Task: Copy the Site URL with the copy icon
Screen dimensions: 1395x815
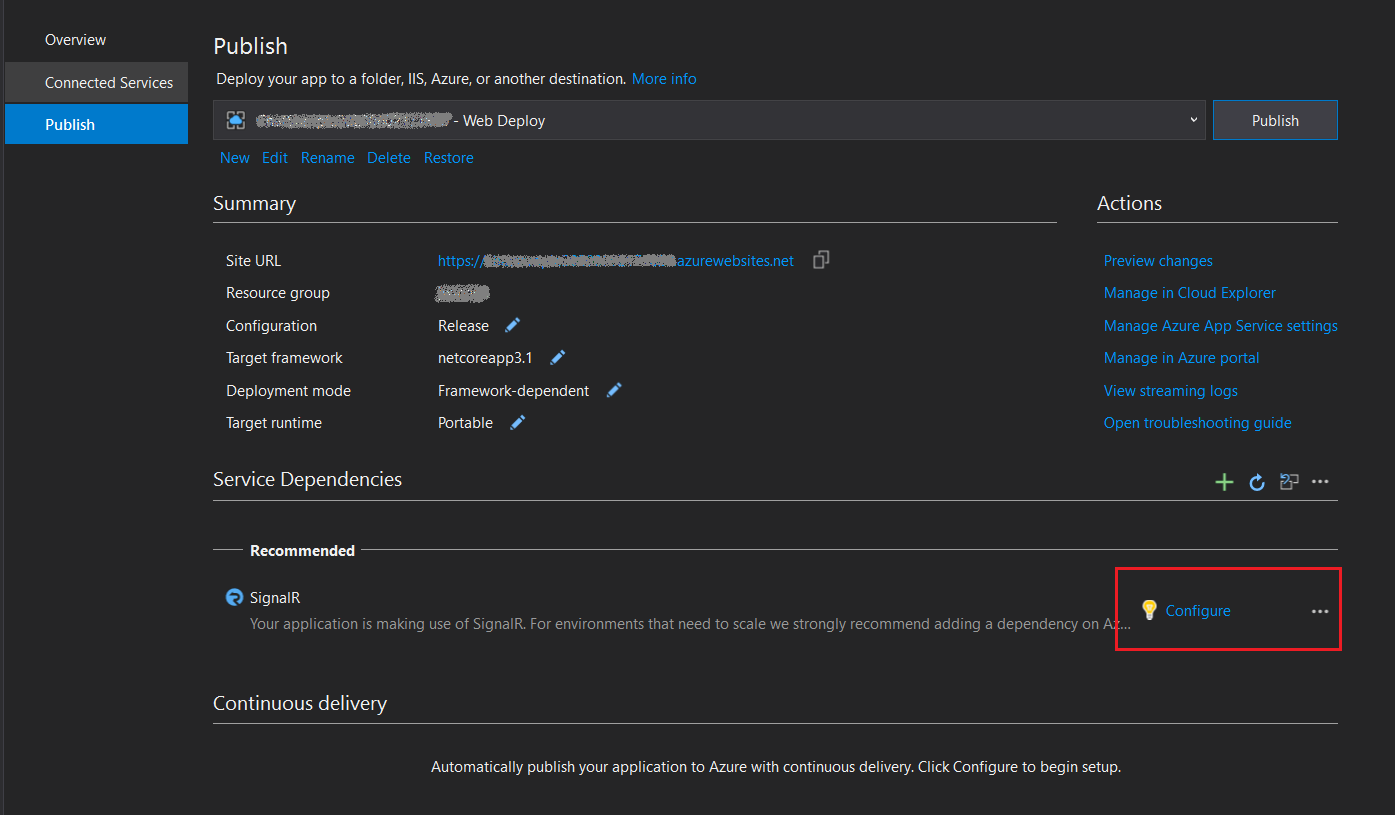Action: click(821, 260)
